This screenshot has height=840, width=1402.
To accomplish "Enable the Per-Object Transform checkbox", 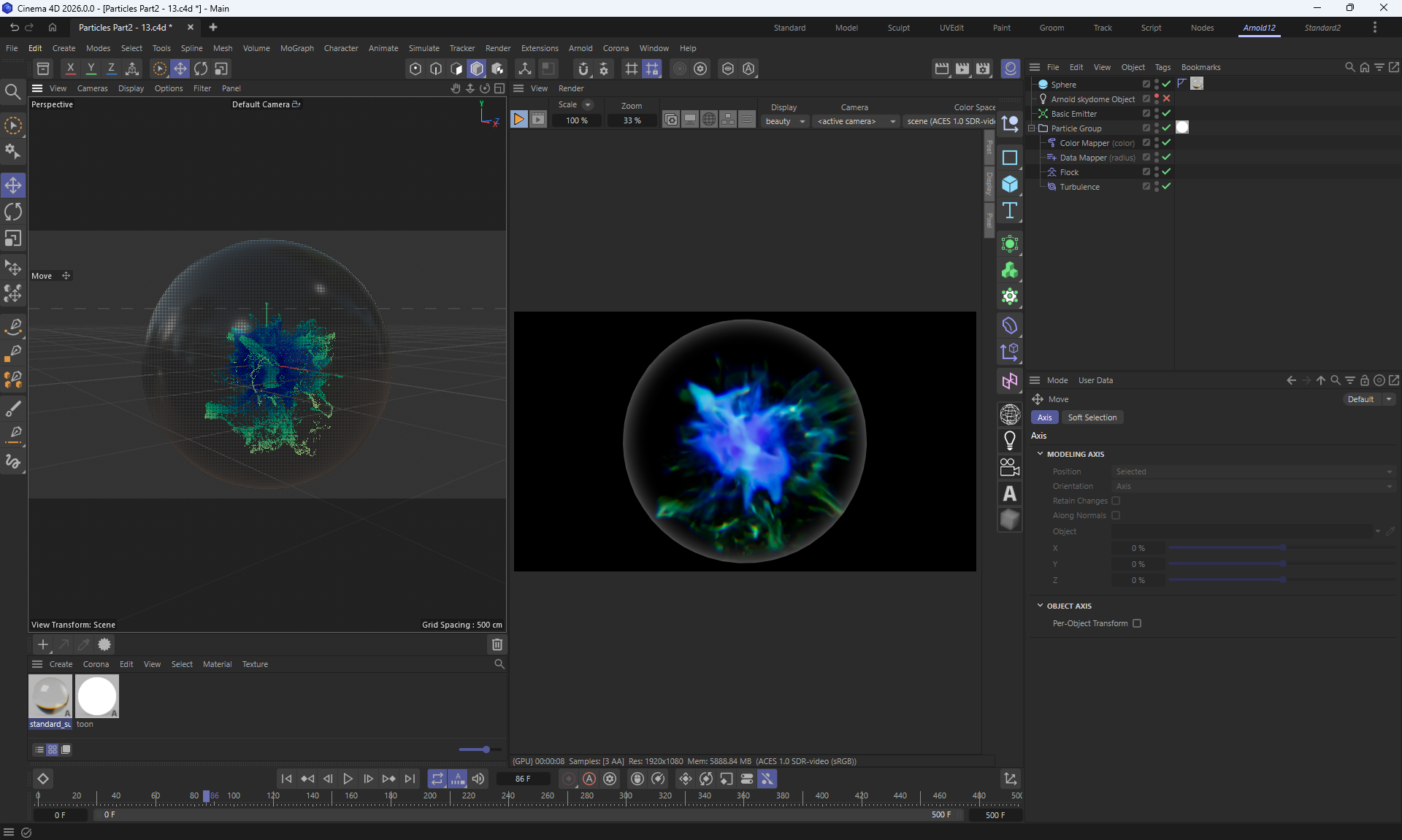I will pos(1137,623).
